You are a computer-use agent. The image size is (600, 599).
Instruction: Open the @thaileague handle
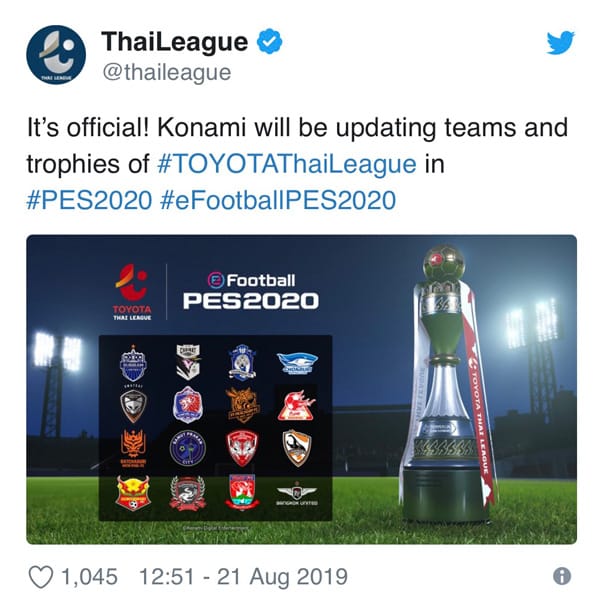[167, 72]
